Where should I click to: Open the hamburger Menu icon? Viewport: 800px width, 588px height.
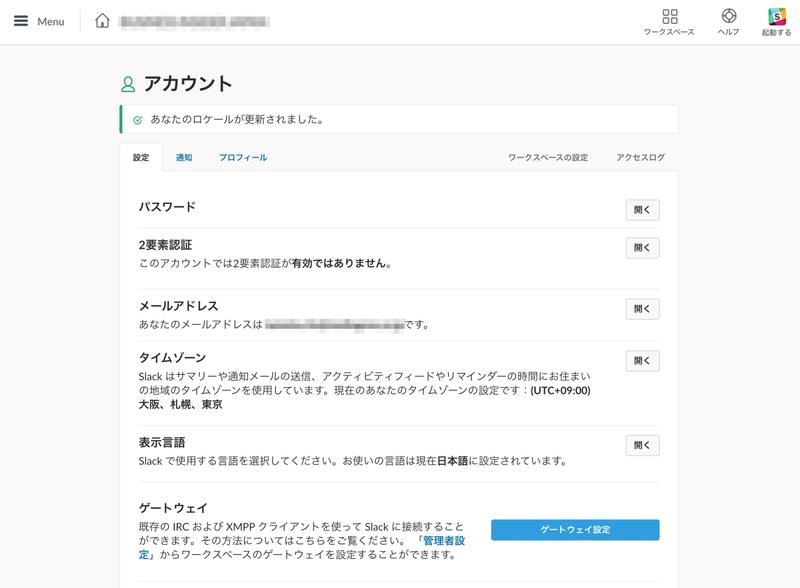[21, 21]
